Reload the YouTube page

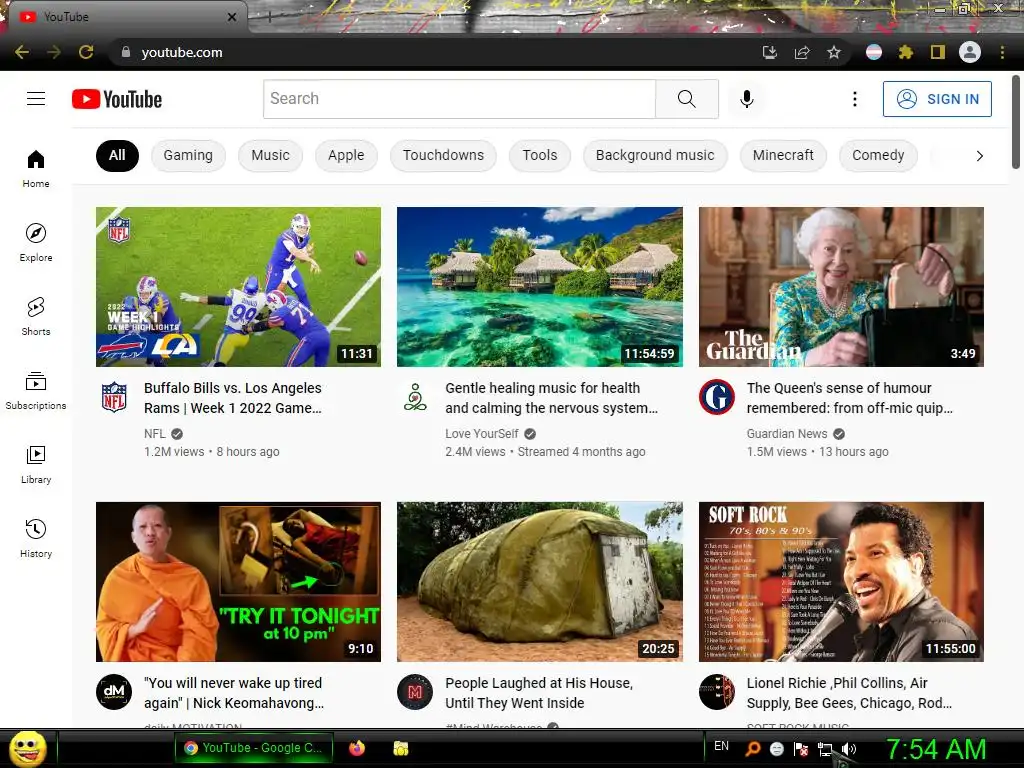coord(86,52)
